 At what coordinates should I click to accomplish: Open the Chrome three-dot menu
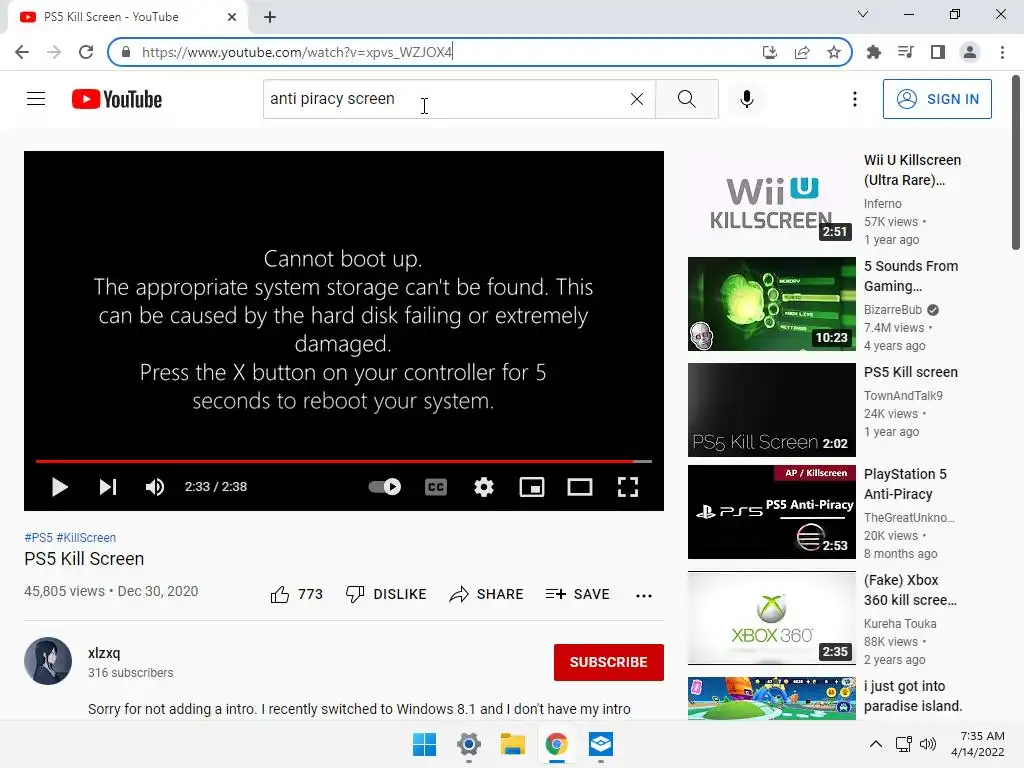[1002, 52]
